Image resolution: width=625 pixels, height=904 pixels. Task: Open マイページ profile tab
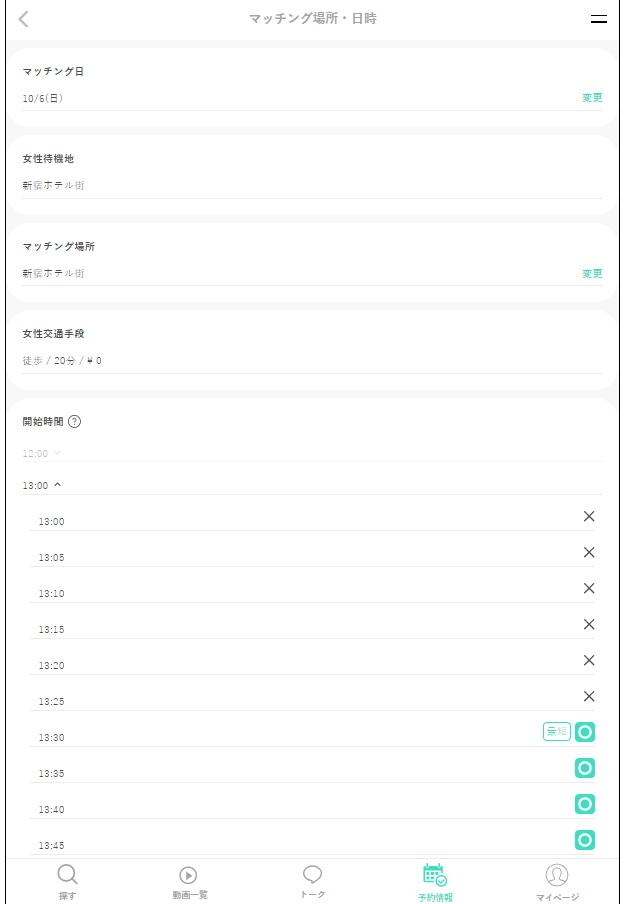click(557, 882)
